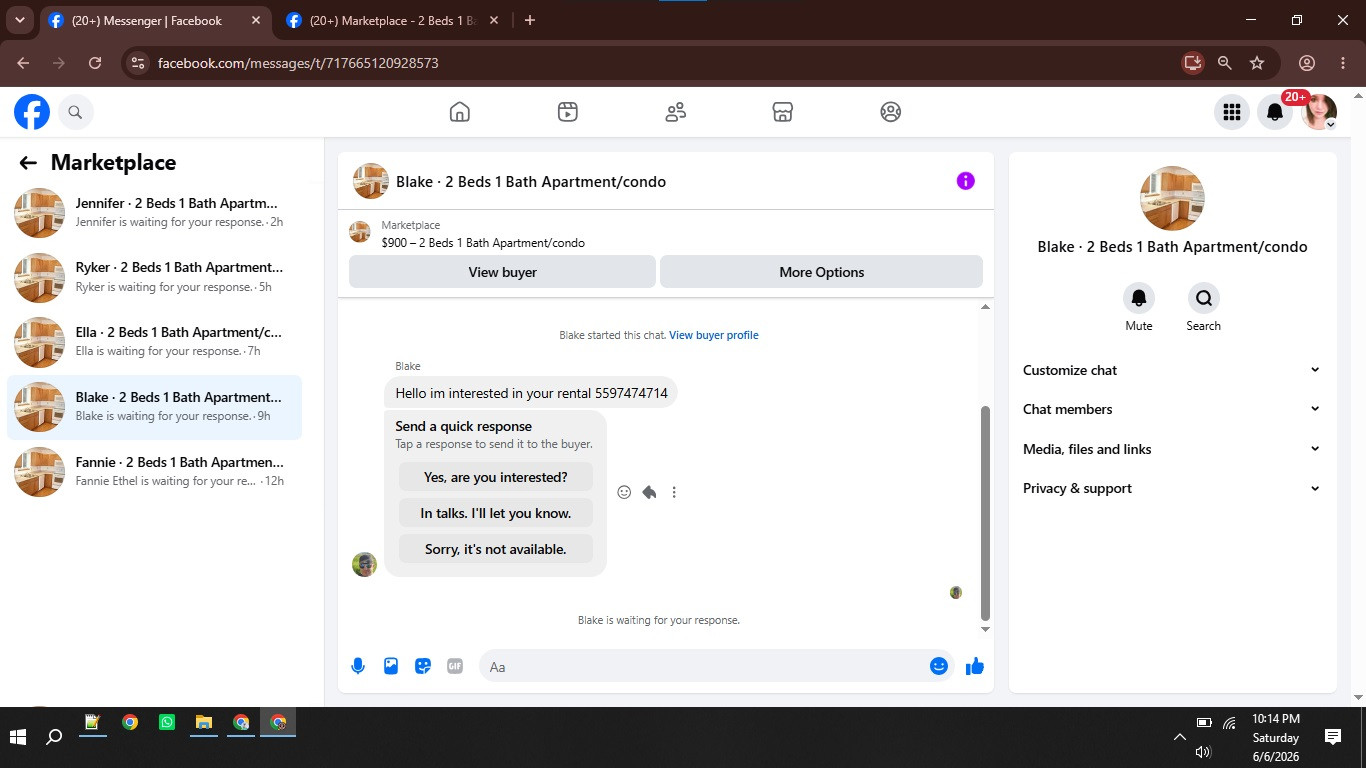Open the Facebook search magnifier
This screenshot has width=1366, height=768.
75,112
